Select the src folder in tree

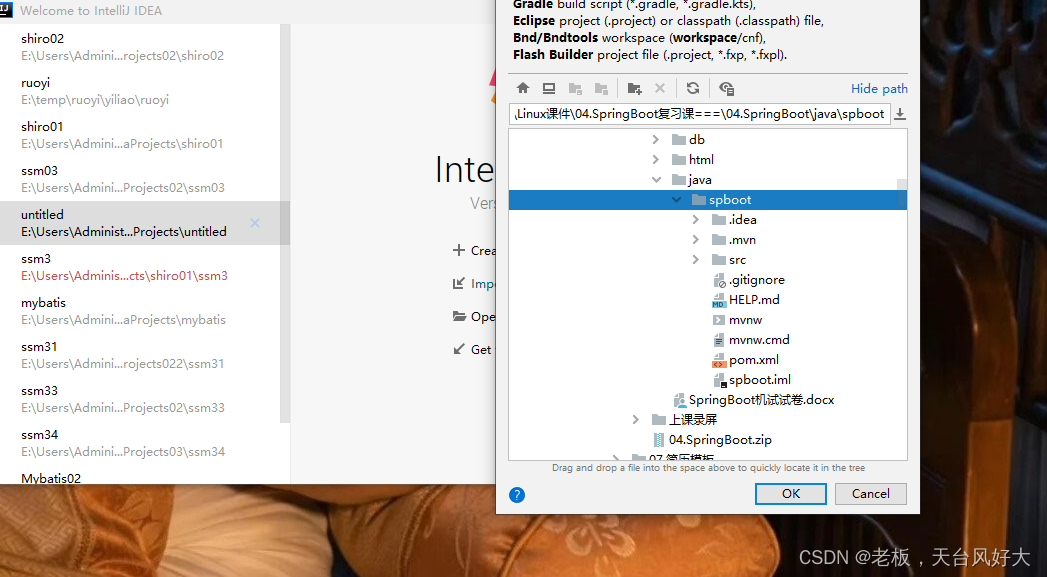[x=737, y=260]
